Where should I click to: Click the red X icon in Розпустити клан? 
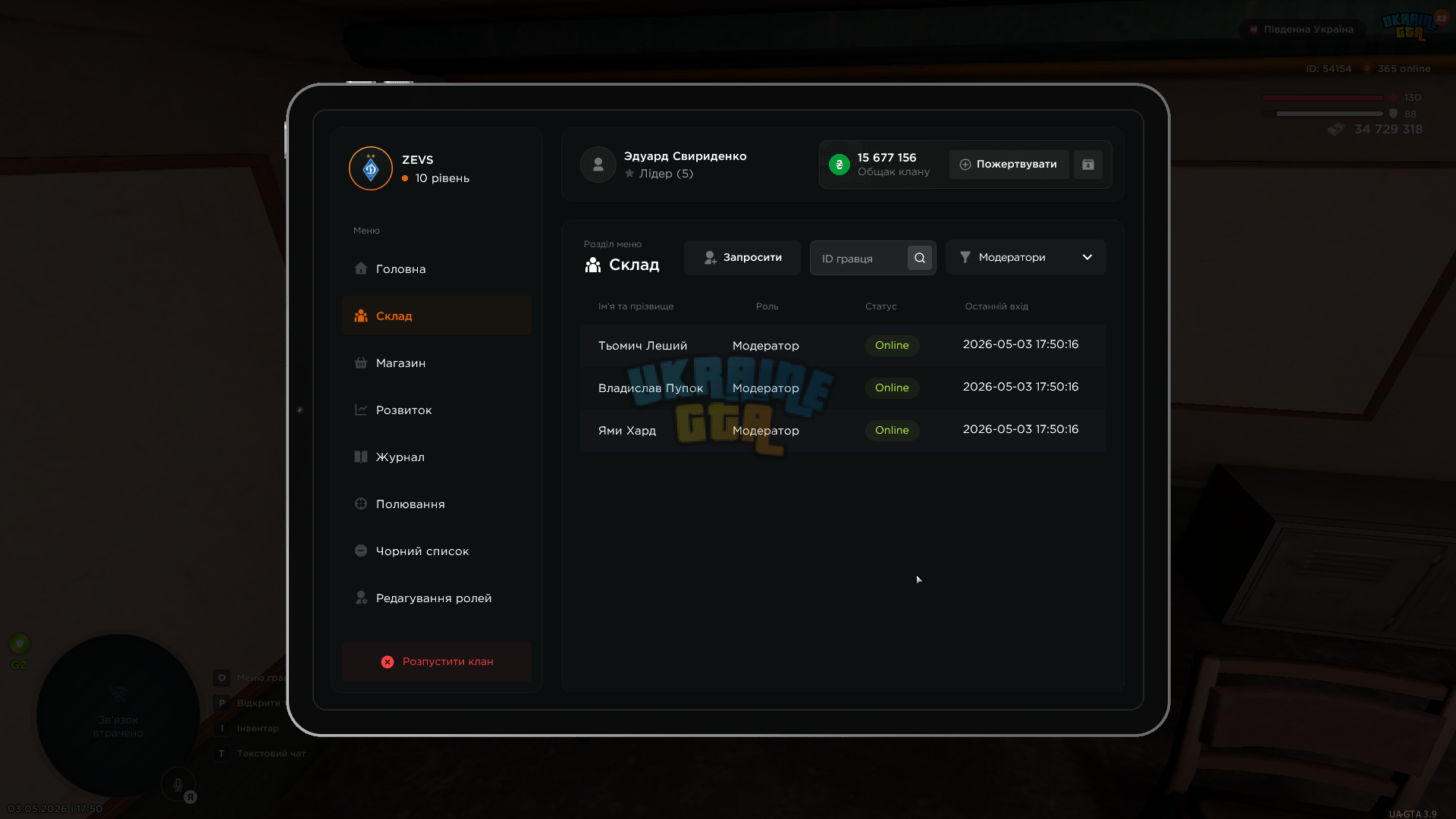(388, 662)
